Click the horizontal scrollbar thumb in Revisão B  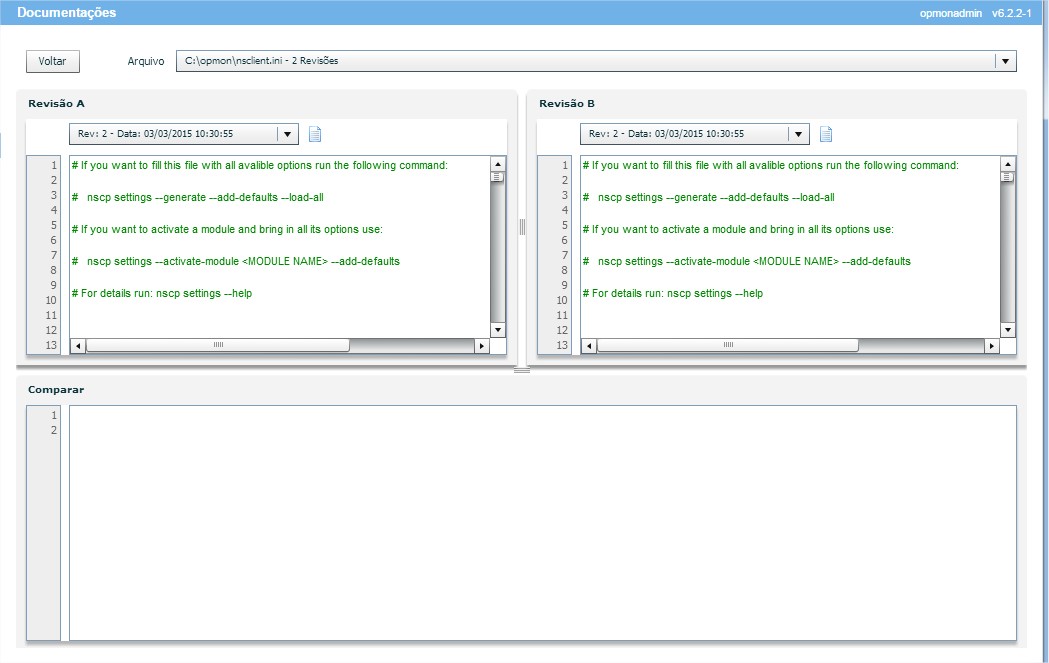(x=727, y=346)
